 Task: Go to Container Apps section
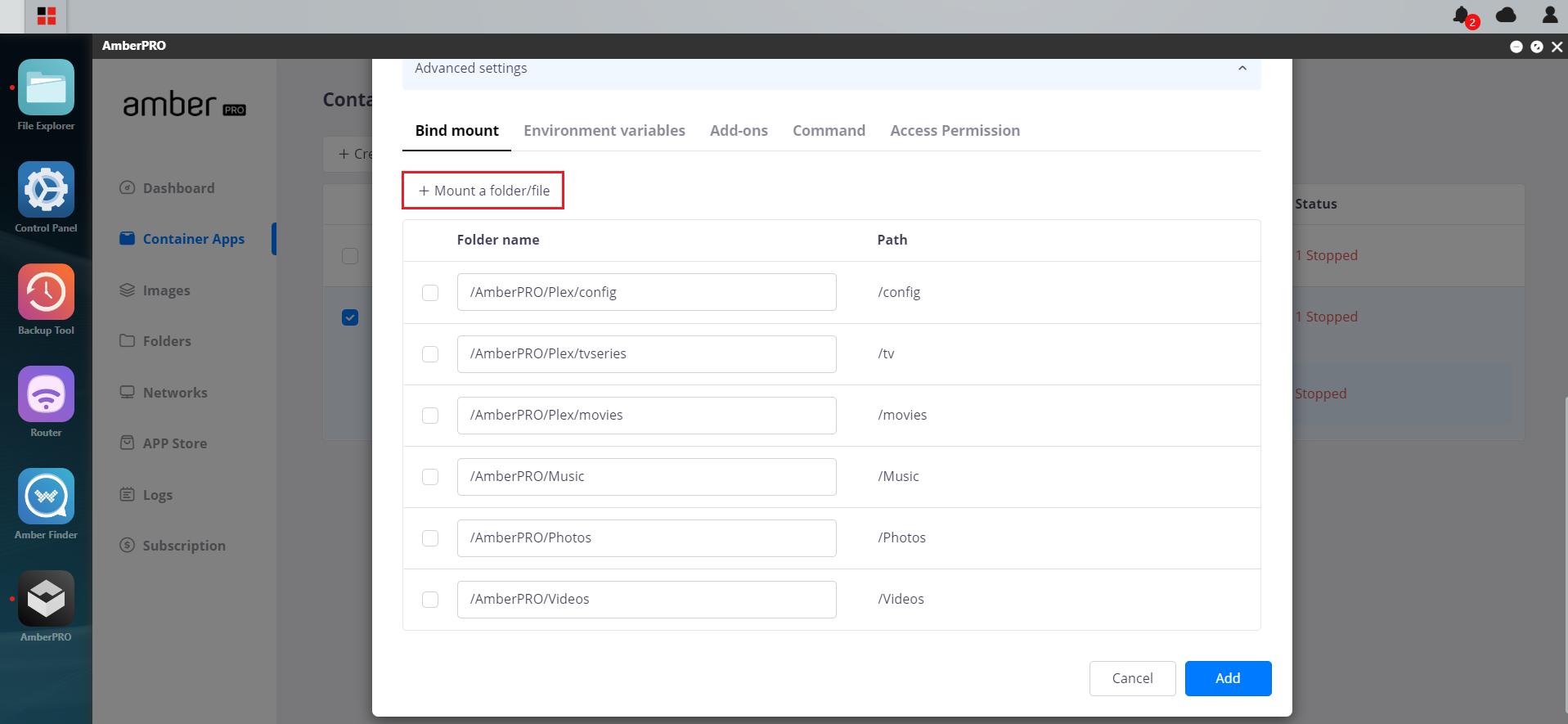click(194, 239)
